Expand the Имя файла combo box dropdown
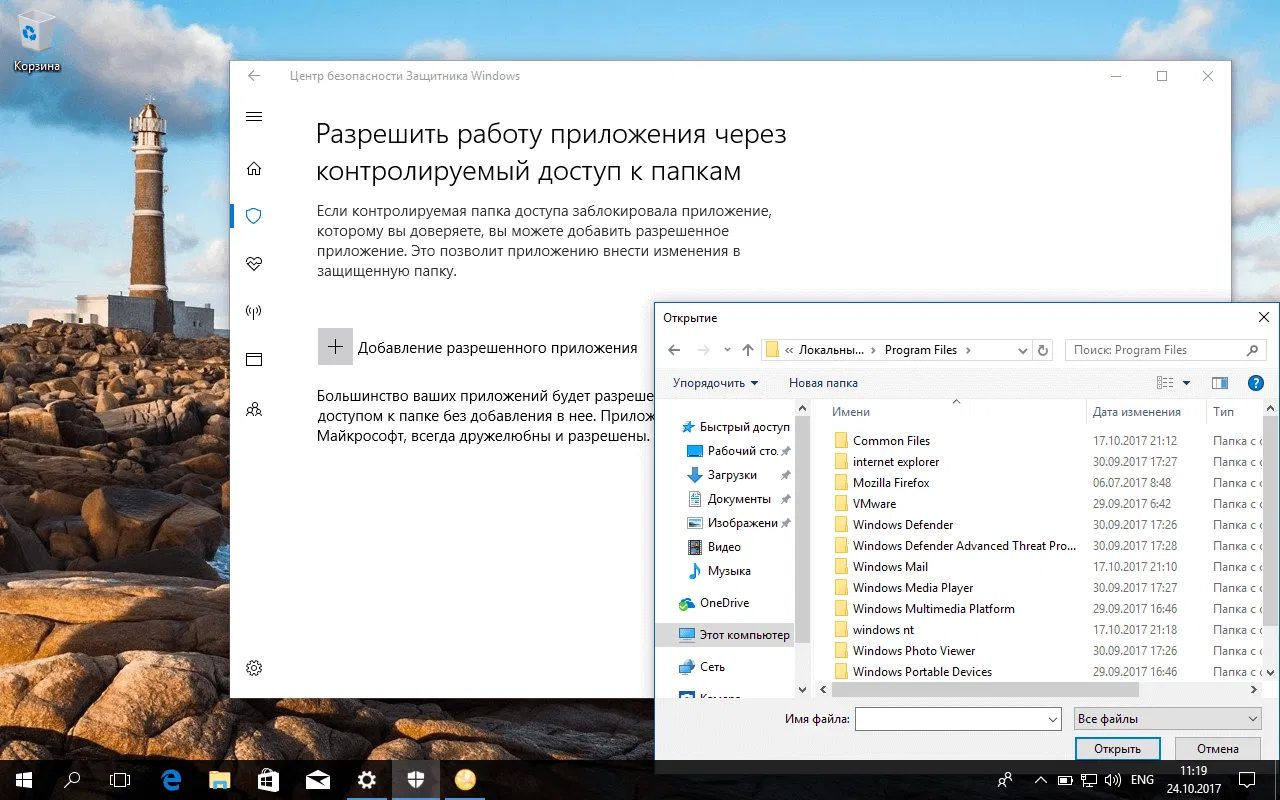 tap(1052, 718)
